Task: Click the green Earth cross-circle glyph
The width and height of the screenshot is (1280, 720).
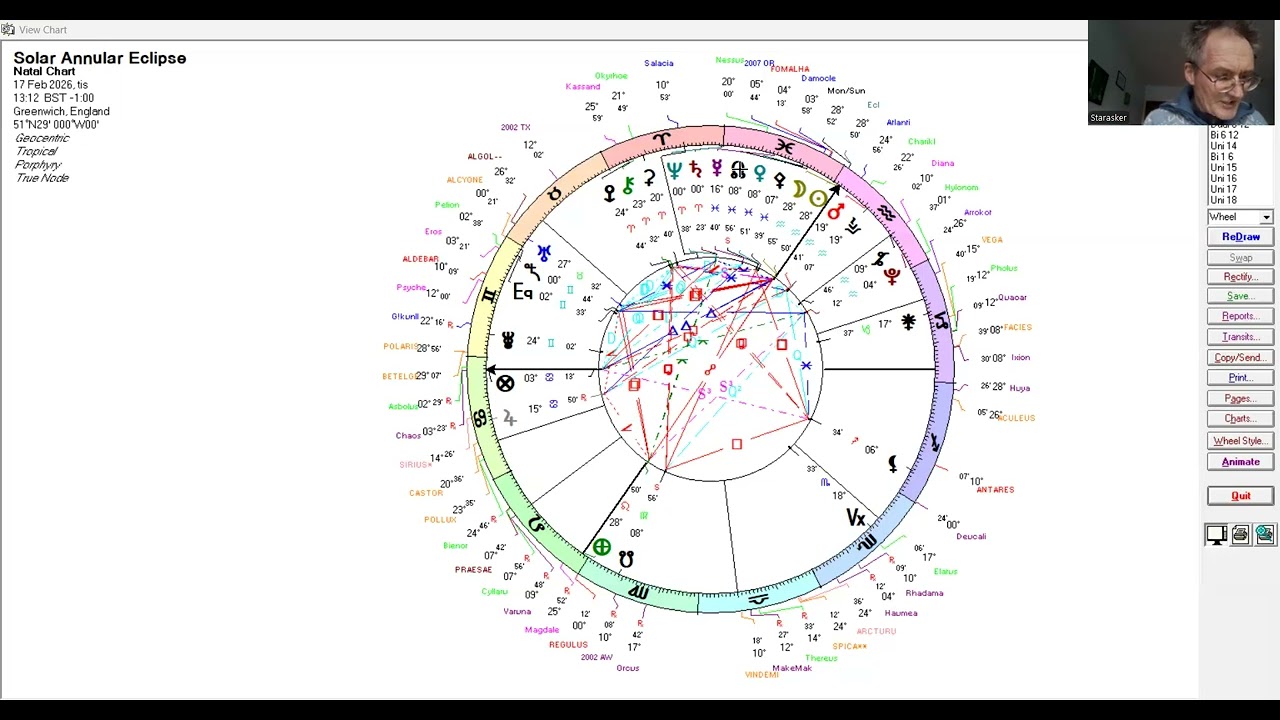Action: click(x=601, y=547)
